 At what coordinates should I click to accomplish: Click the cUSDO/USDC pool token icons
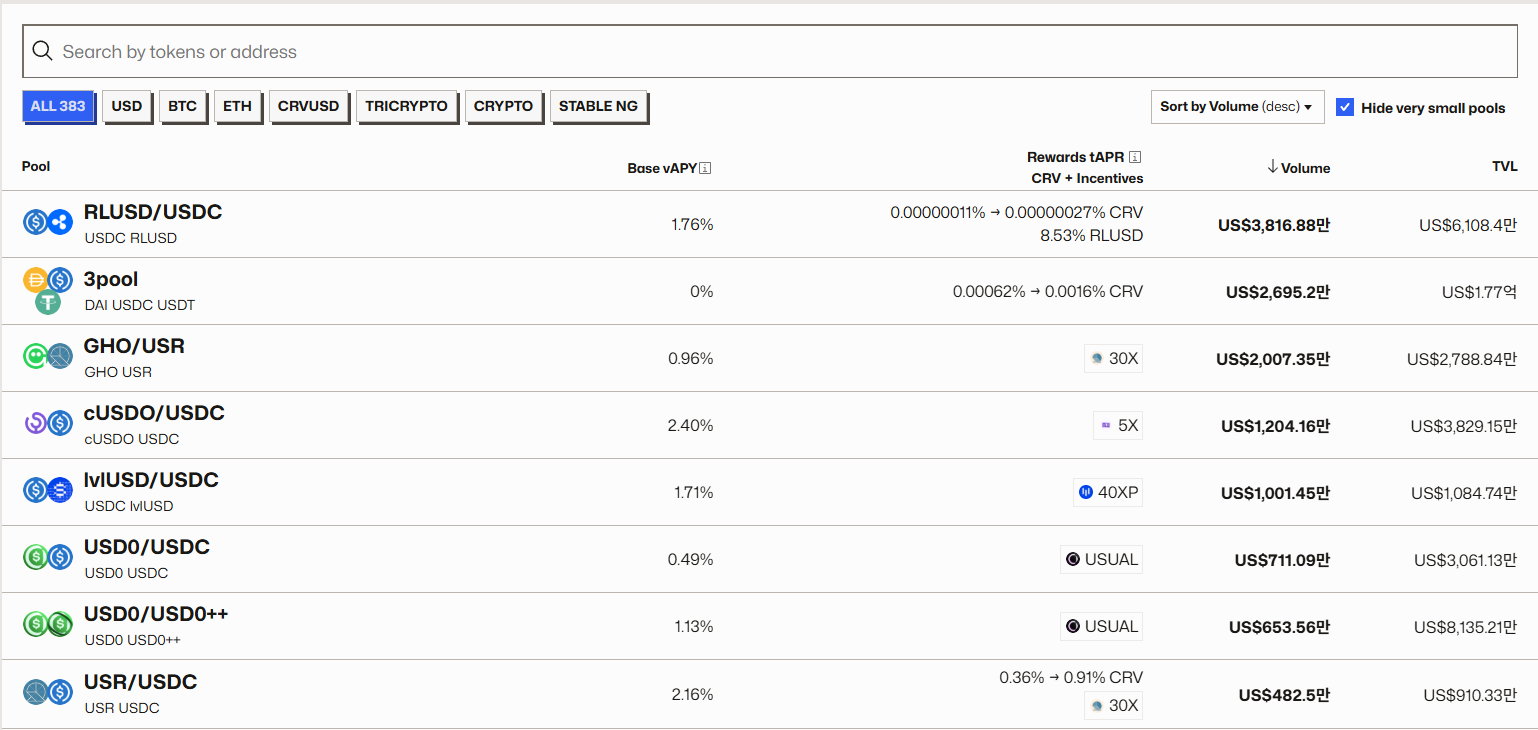click(48, 423)
